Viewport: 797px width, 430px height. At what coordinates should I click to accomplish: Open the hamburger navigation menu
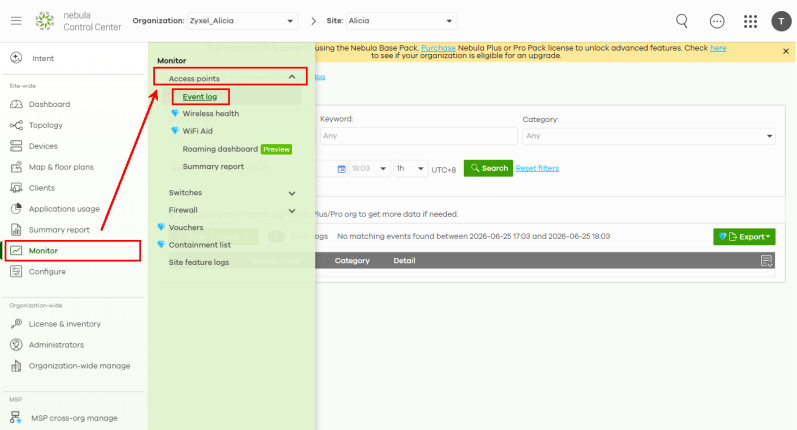point(16,21)
